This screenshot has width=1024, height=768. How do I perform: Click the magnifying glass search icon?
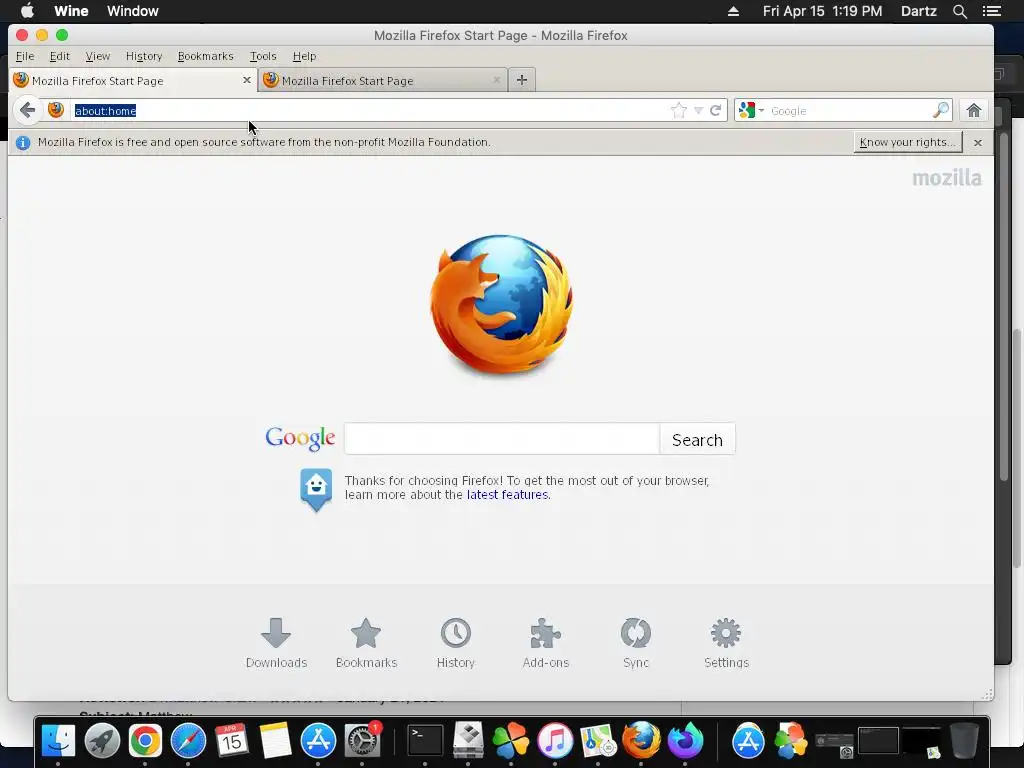pos(940,110)
